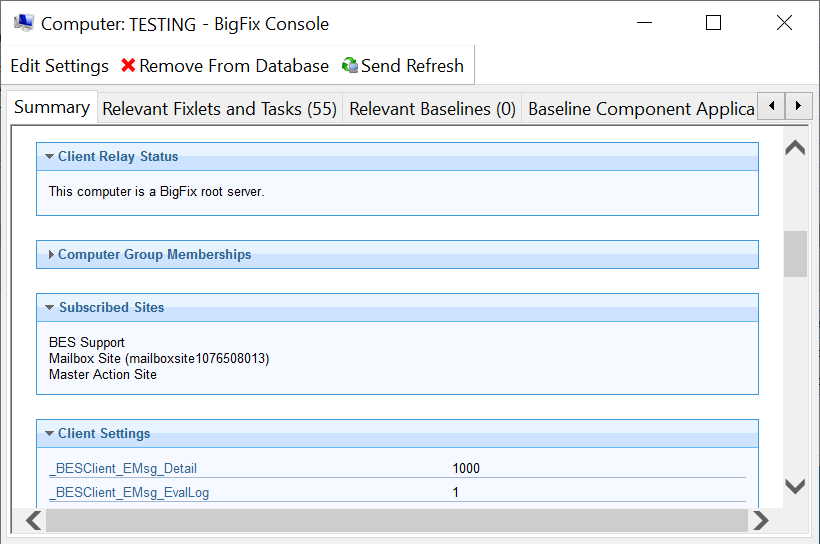Expand the Computer Group Memberships section
The height and width of the screenshot is (544, 820).
(x=50, y=255)
